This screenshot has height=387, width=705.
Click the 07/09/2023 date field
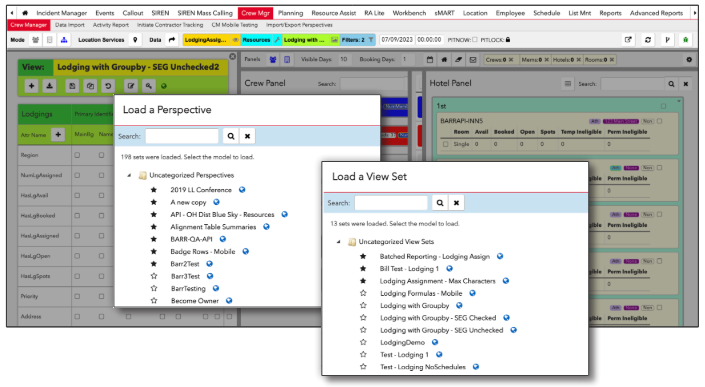click(397, 40)
